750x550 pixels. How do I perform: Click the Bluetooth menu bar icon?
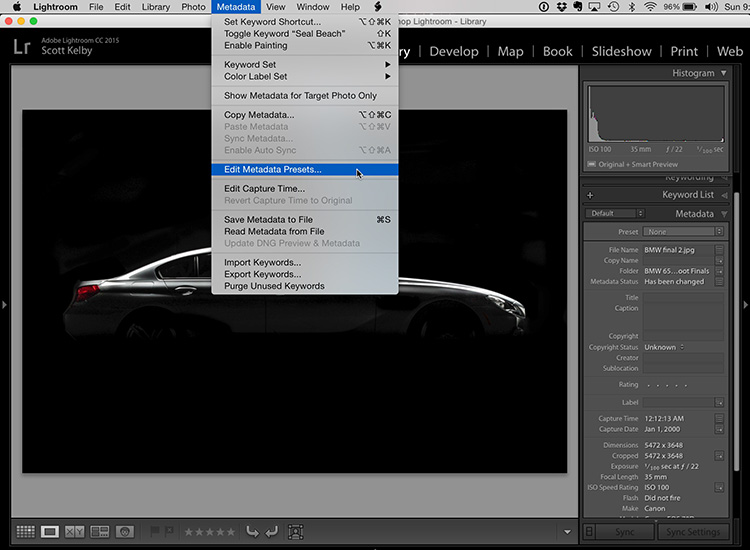632,7
